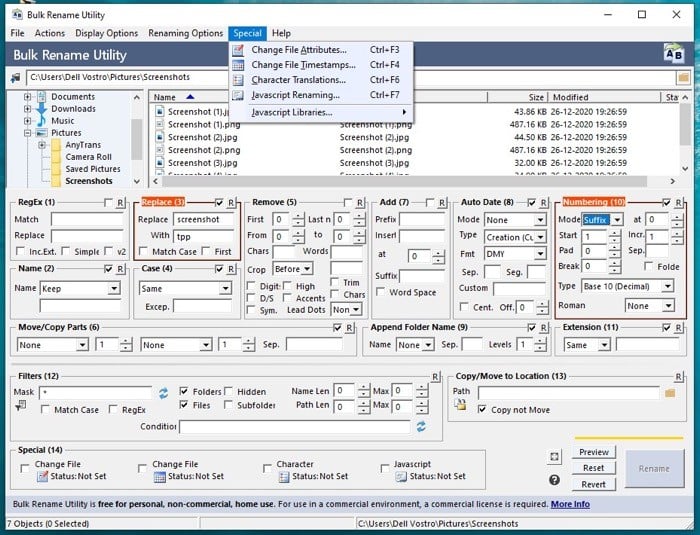This screenshot has height=535, width=700.
Task: Click the Music folder icon in tree
Action: click(42, 121)
